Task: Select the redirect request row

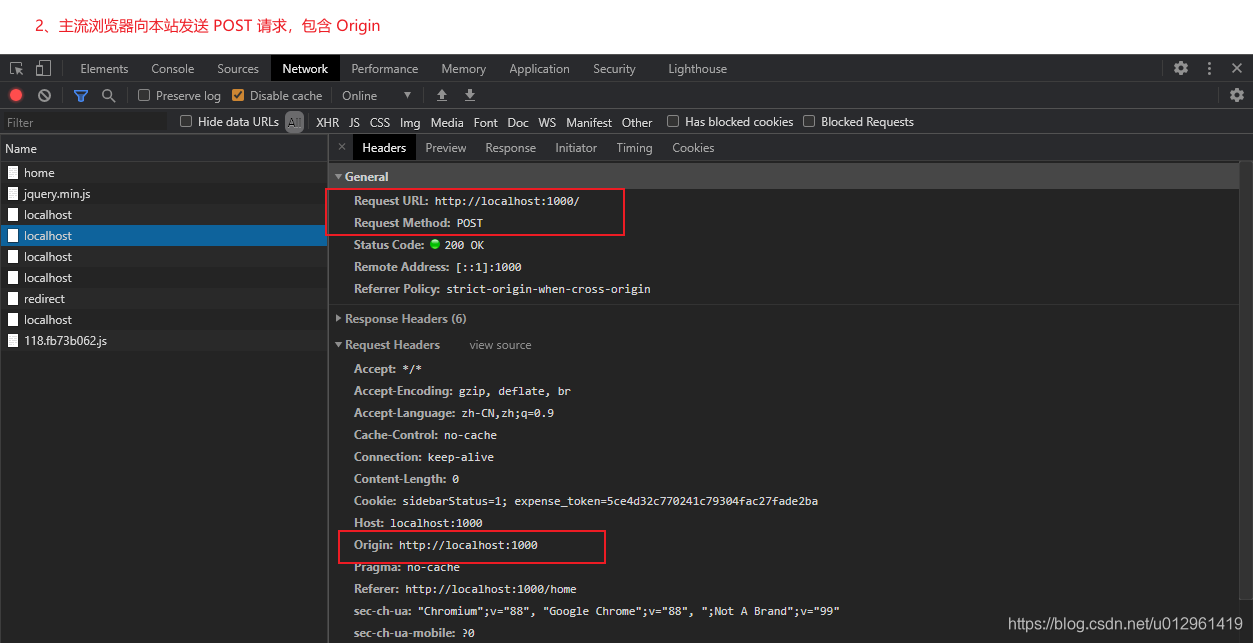Action: tap(163, 298)
